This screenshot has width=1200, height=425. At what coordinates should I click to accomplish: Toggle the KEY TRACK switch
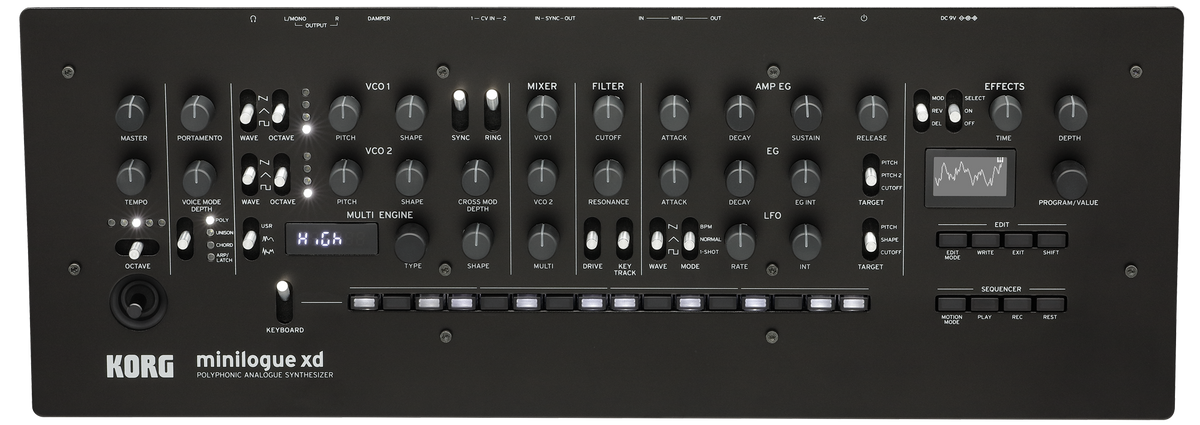624,240
